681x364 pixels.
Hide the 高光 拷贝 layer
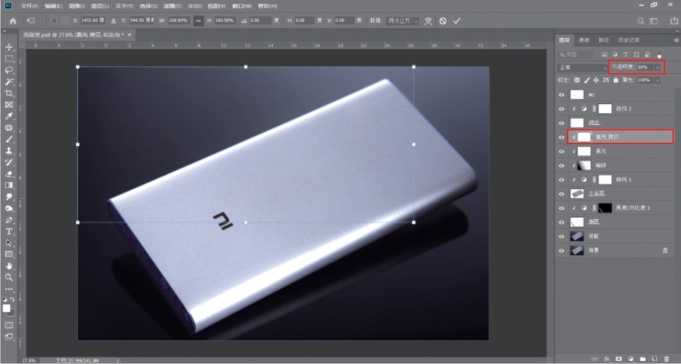tap(562, 137)
